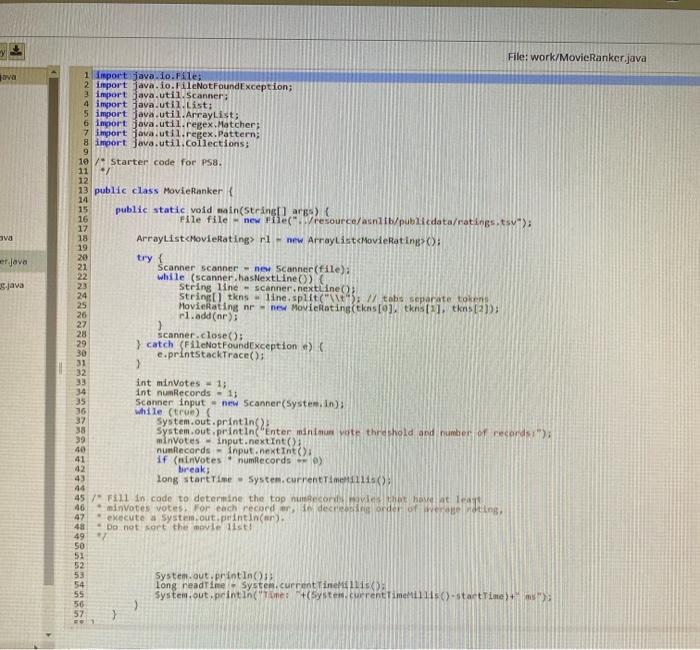Click the Starter code for PS8 comment
Screen dimensions: 700x650
pyautogui.click(x=158, y=162)
